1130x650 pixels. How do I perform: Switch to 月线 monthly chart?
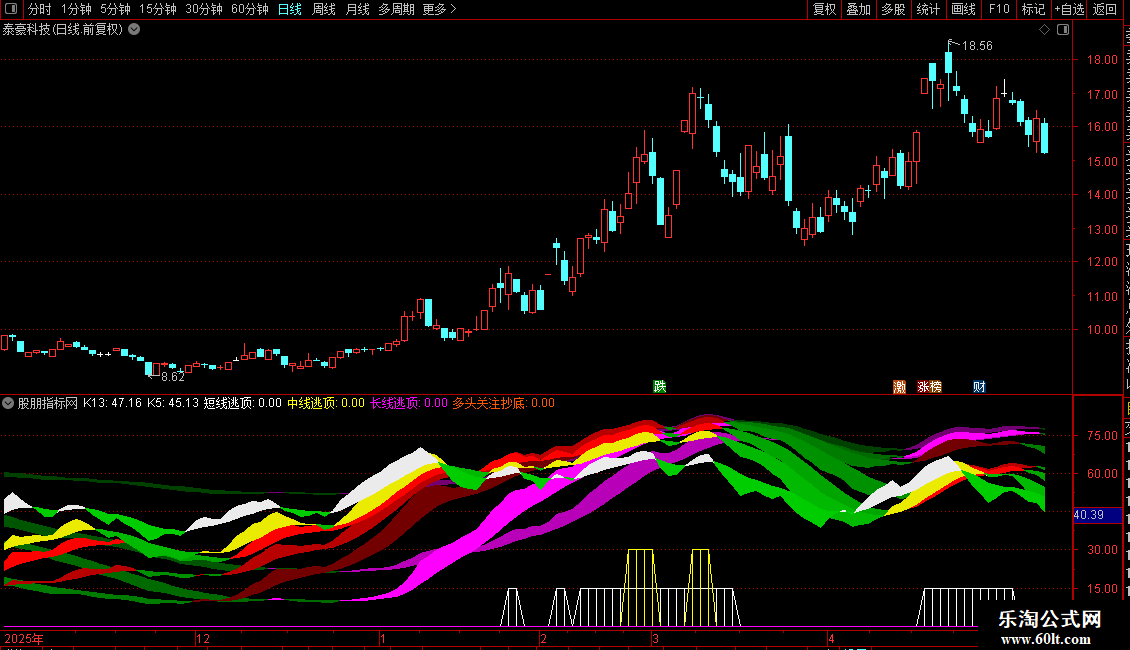[357, 9]
